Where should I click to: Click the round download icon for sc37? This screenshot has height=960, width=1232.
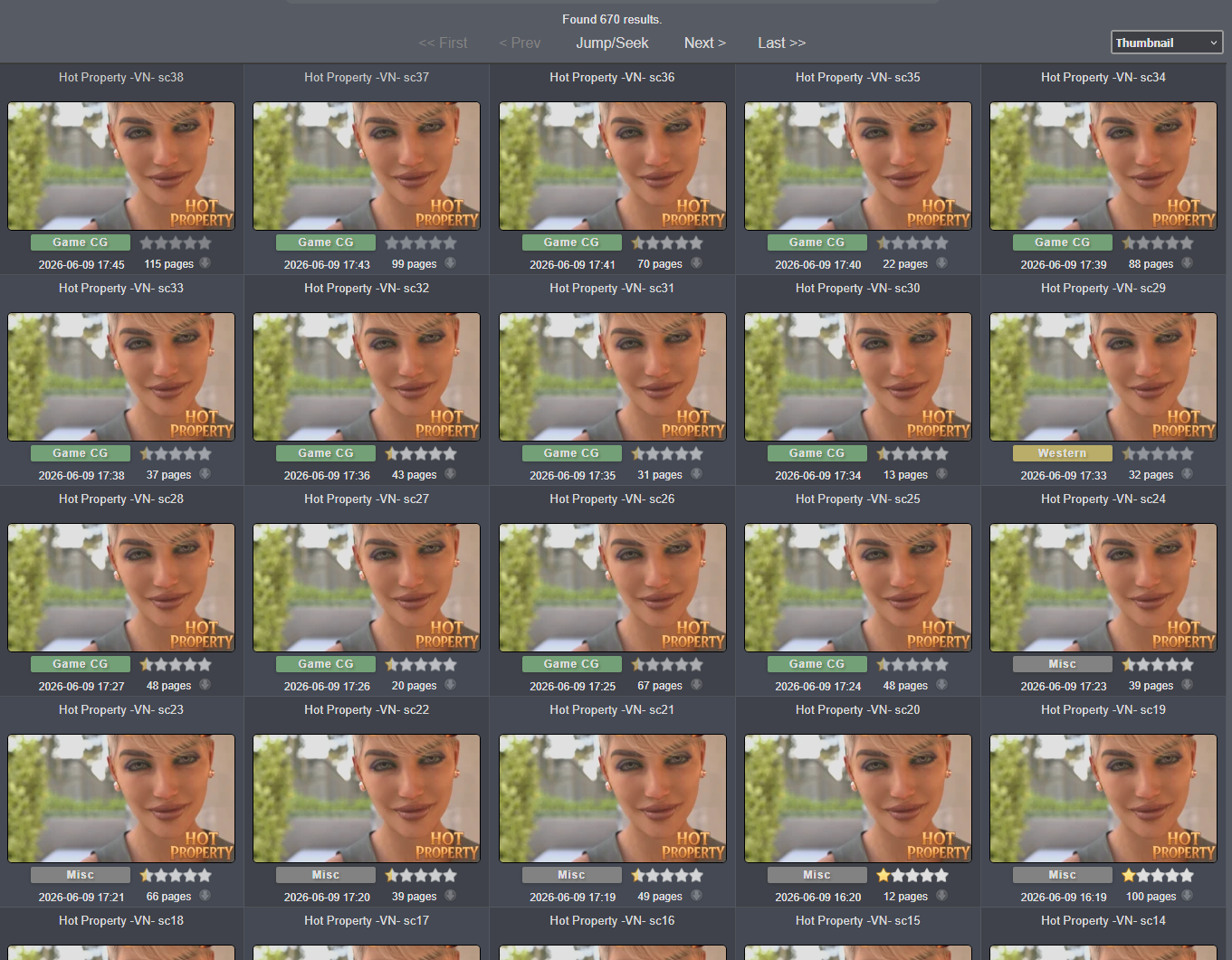[451, 263]
